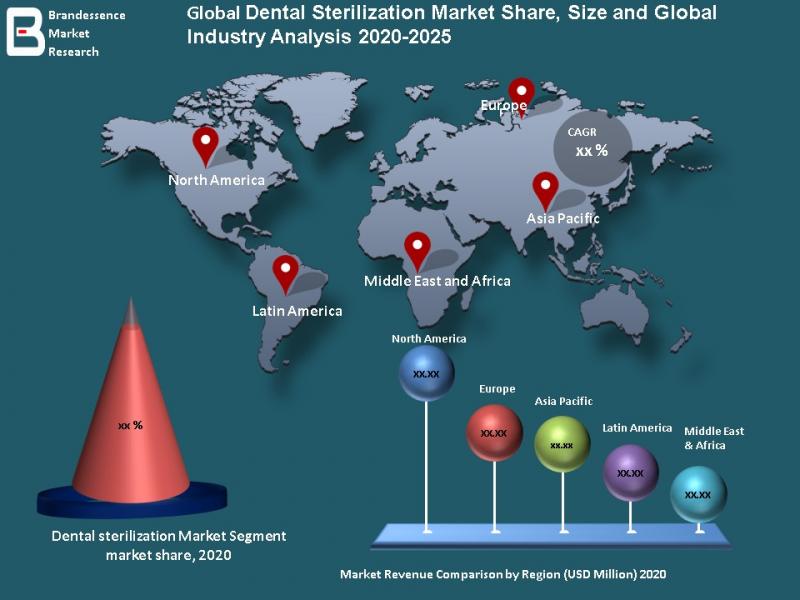800x600 pixels.
Task: Click the purple Latin America revenue sphere
Action: (631, 472)
